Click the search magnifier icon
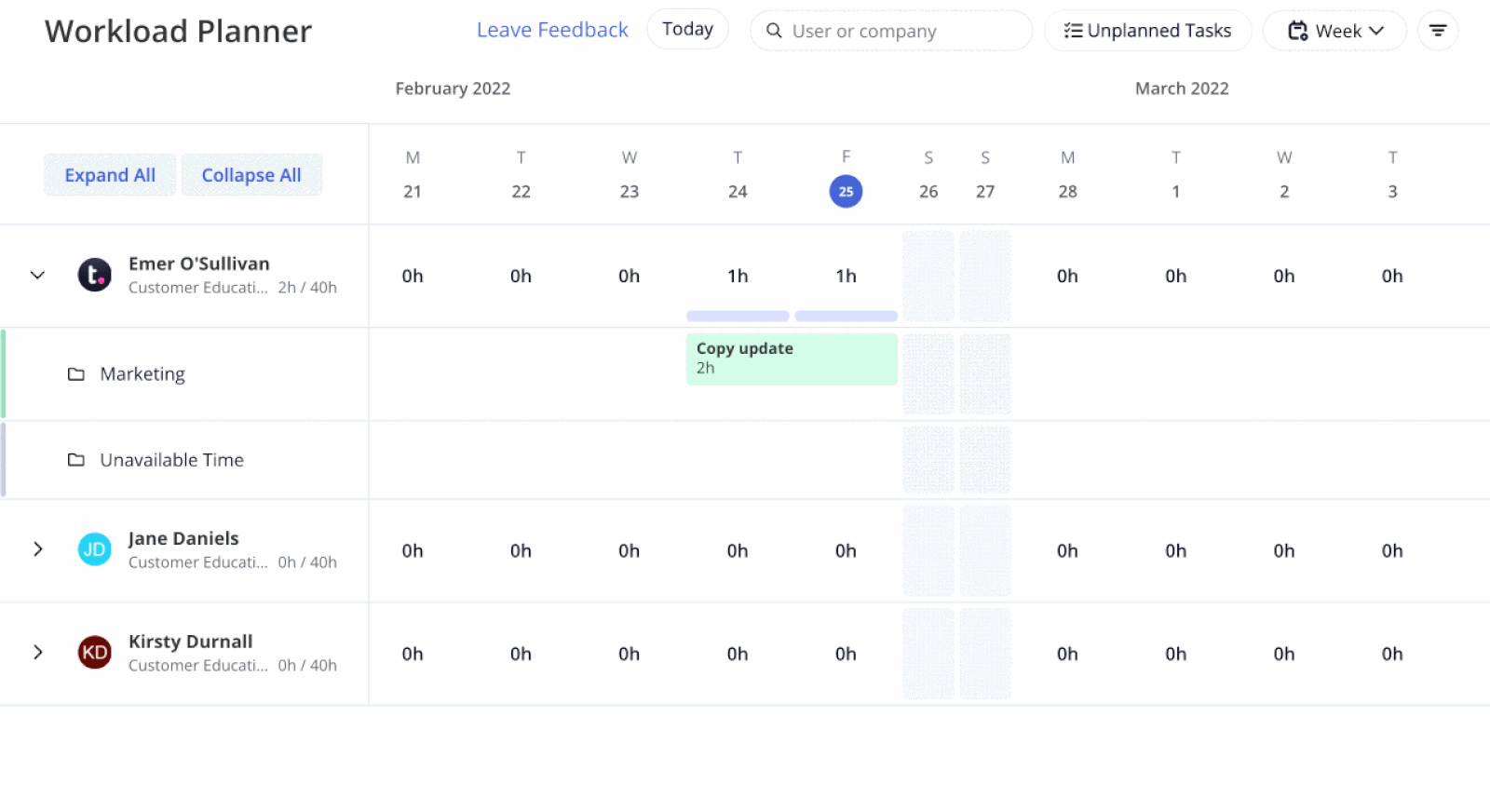This screenshot has height=812, width=1490. [774, 31]
